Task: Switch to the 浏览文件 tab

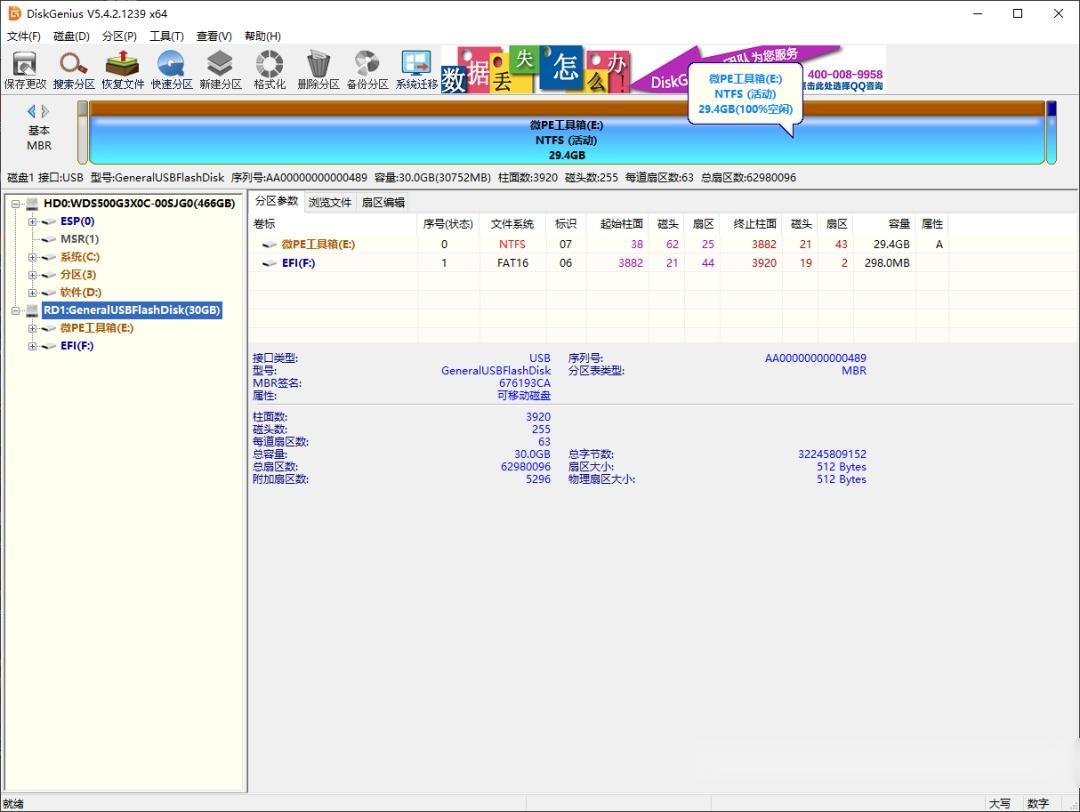Action: point(330,201)
